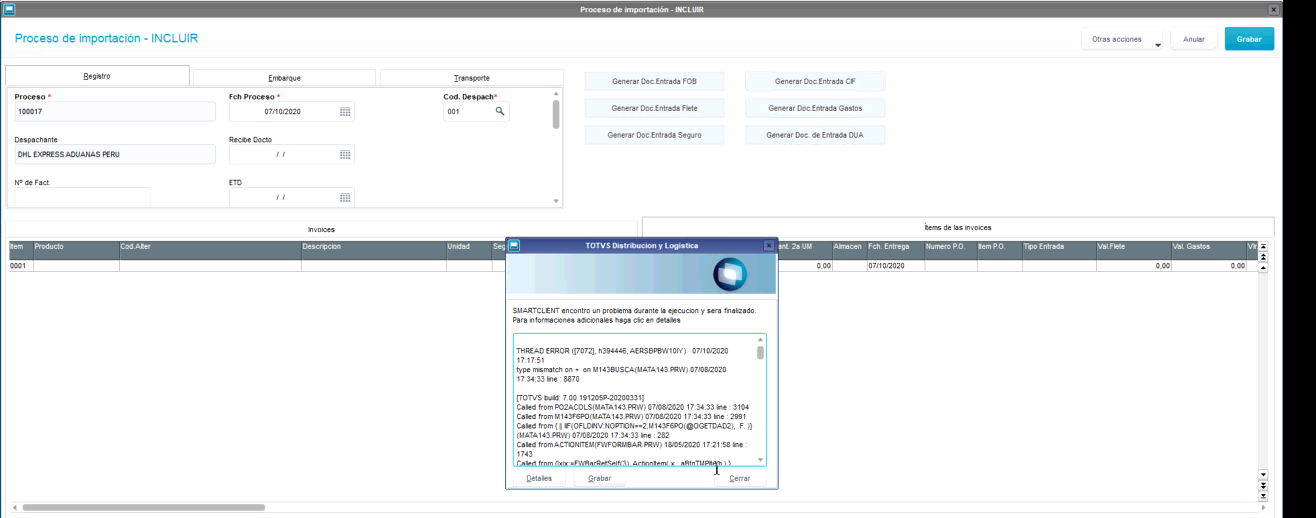The image size is (1316, 518).
Task: Open calendar picker for Recibe Docto
Action: [344, 155]
